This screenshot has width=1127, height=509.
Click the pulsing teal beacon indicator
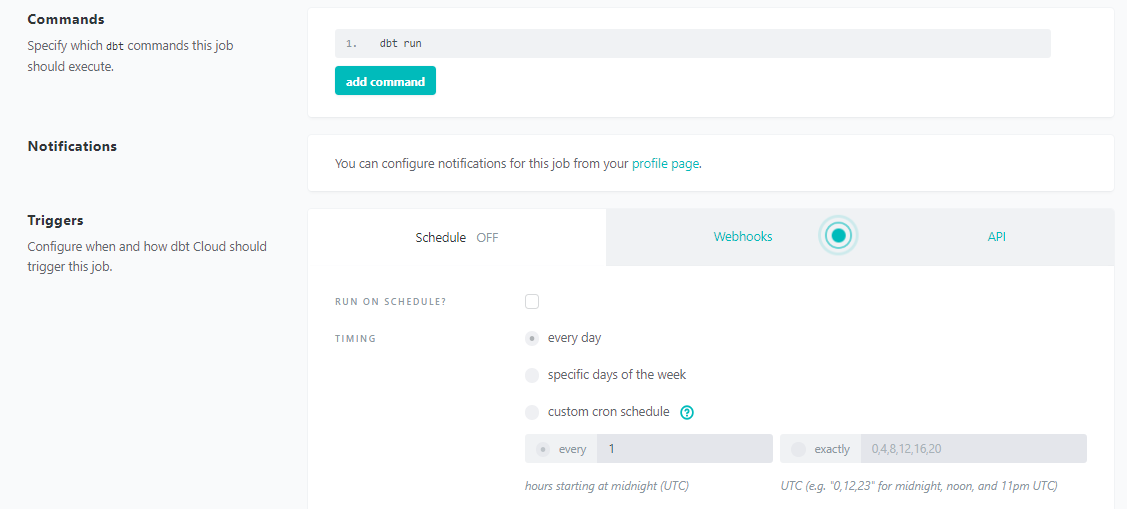tap(839, 236)
